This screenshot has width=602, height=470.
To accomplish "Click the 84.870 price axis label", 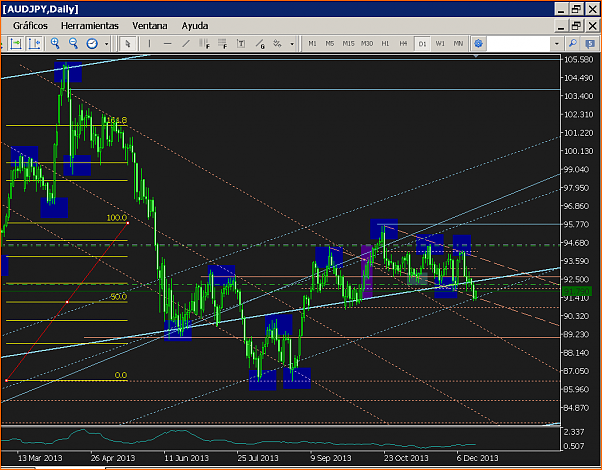I will click(x=576, y=407).
